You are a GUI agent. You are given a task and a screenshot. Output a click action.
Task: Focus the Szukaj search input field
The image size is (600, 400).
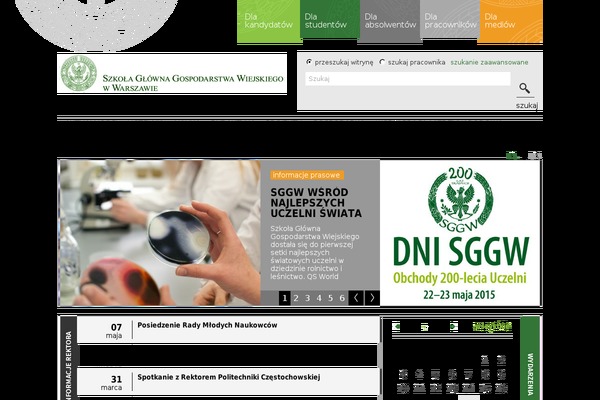(408, 79)
